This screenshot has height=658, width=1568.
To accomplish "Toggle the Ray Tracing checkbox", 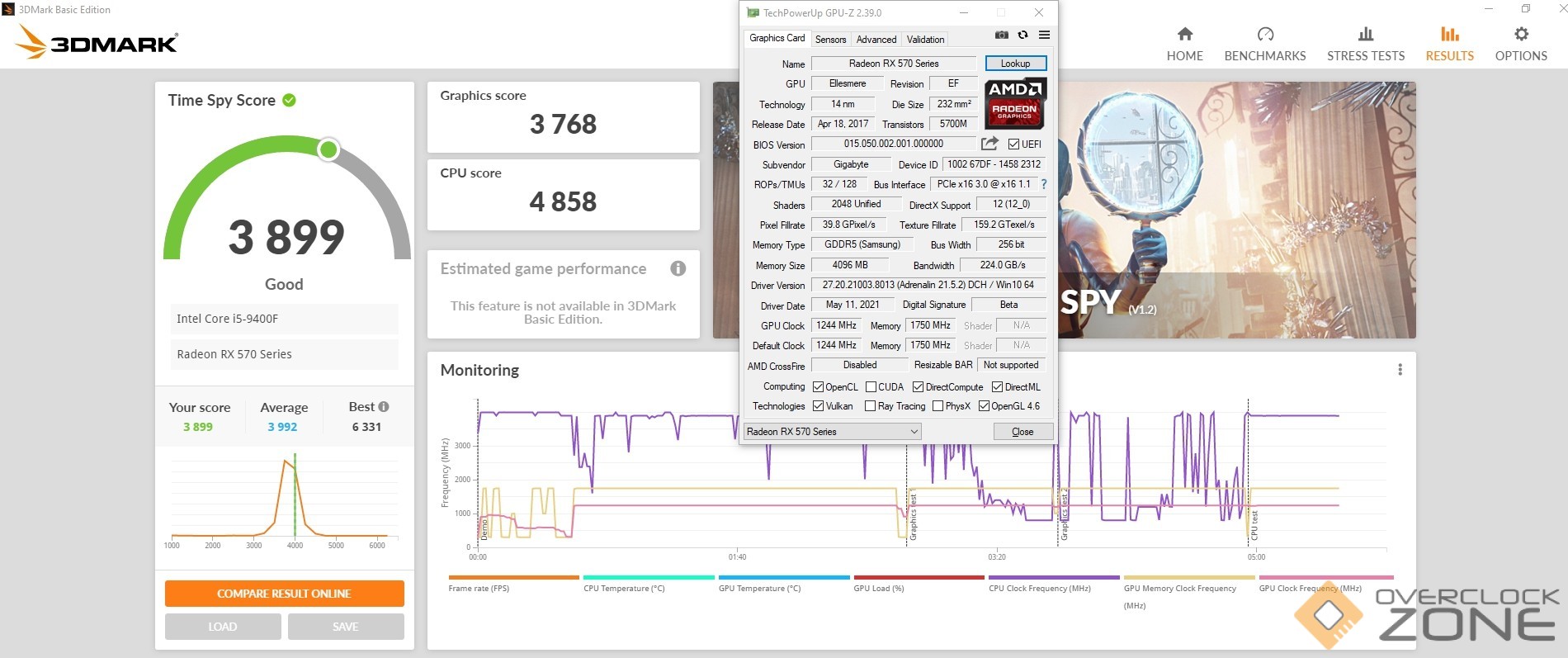I will point(870,406).
